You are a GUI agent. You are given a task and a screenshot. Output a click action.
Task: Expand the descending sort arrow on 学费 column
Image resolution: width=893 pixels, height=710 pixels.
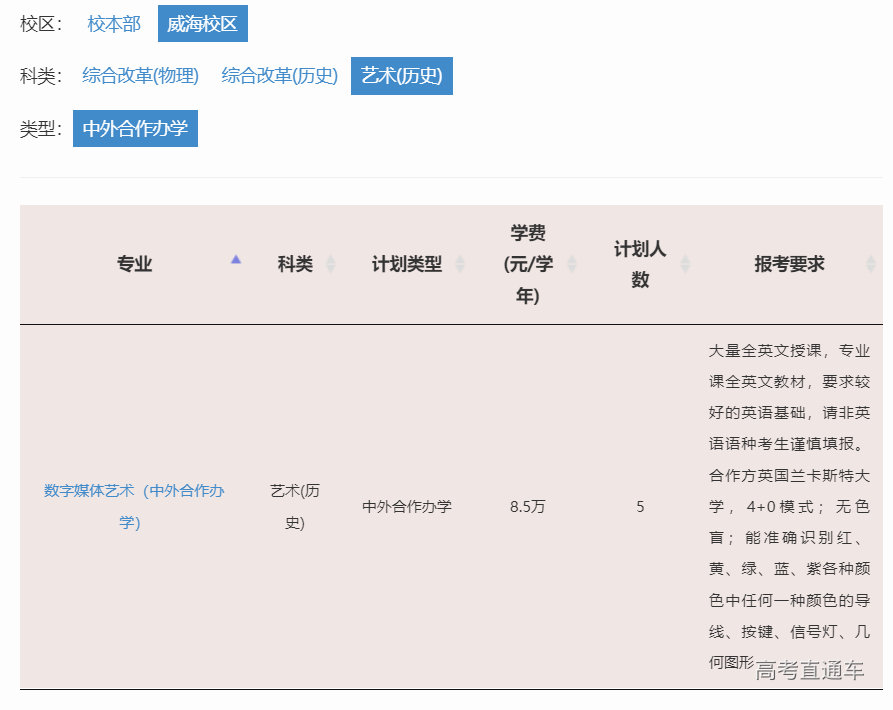click(571, 271)
